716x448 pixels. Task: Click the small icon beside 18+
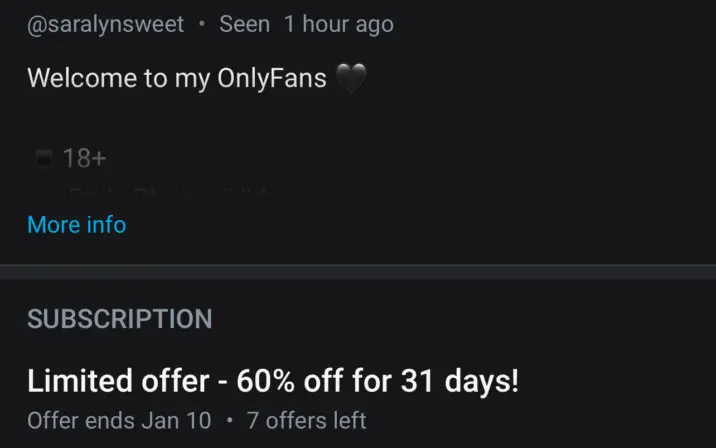pos(43,158)
